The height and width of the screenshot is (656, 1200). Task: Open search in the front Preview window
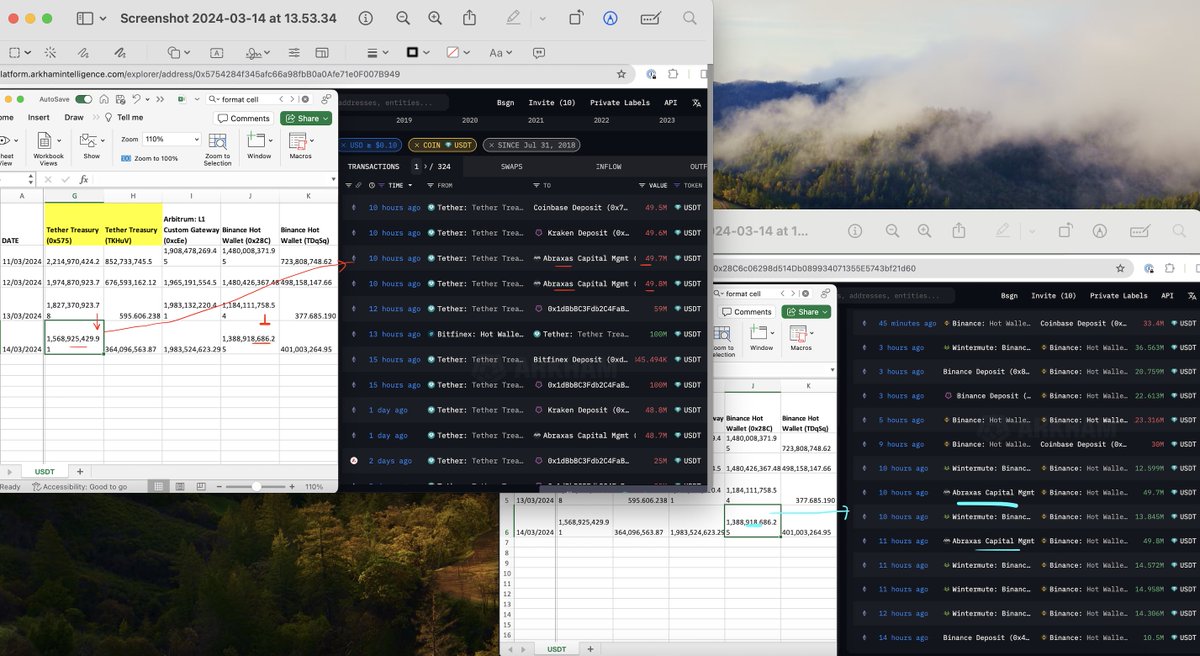pos(690,18)
